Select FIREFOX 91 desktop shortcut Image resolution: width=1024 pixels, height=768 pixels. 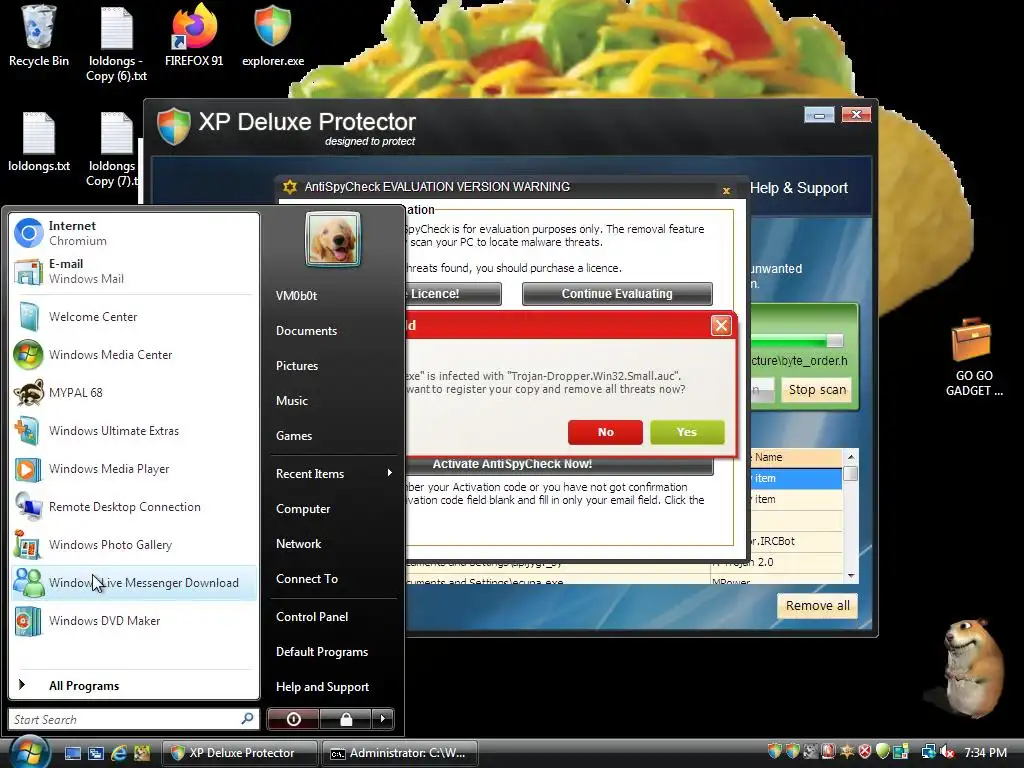coord(194,36)
